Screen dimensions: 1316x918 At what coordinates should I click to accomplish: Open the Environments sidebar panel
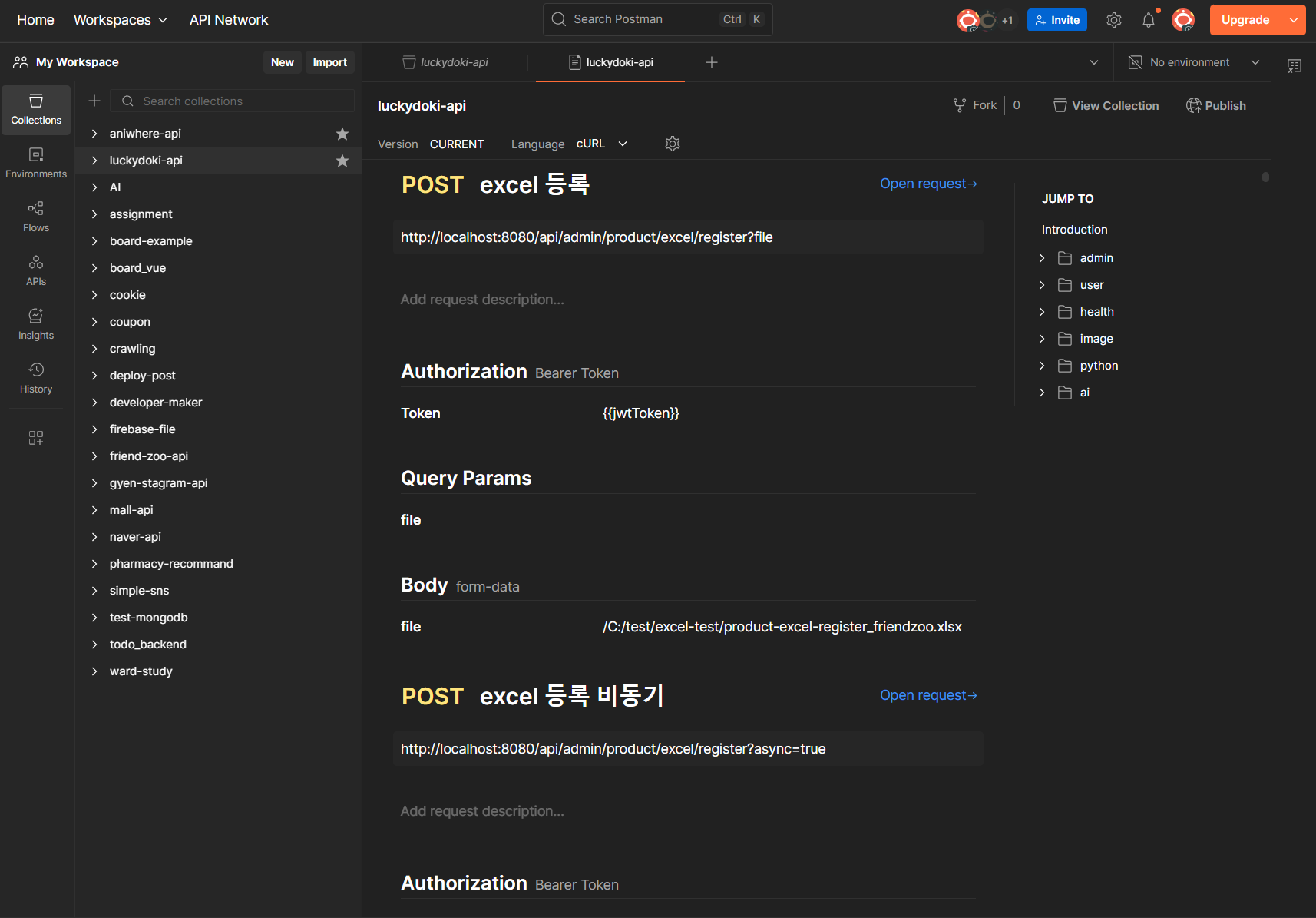tap(36, 164)
